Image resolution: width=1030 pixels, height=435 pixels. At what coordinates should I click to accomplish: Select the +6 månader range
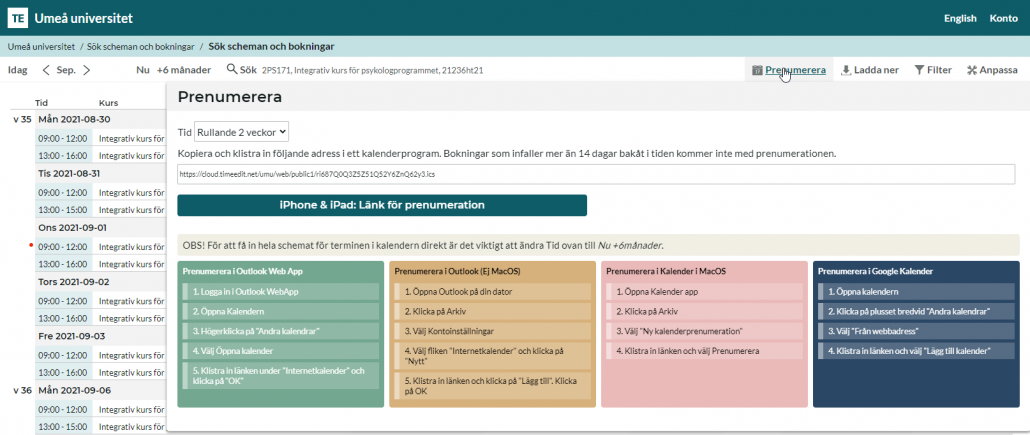coord(183,70)
